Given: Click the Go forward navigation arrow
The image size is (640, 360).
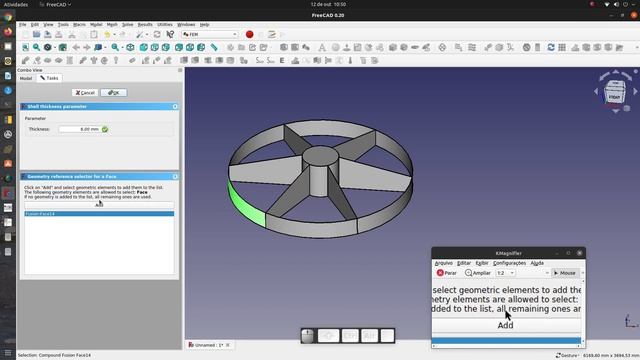Looking at the screenshot, I should pyautogui.click(x=87, y=48).
